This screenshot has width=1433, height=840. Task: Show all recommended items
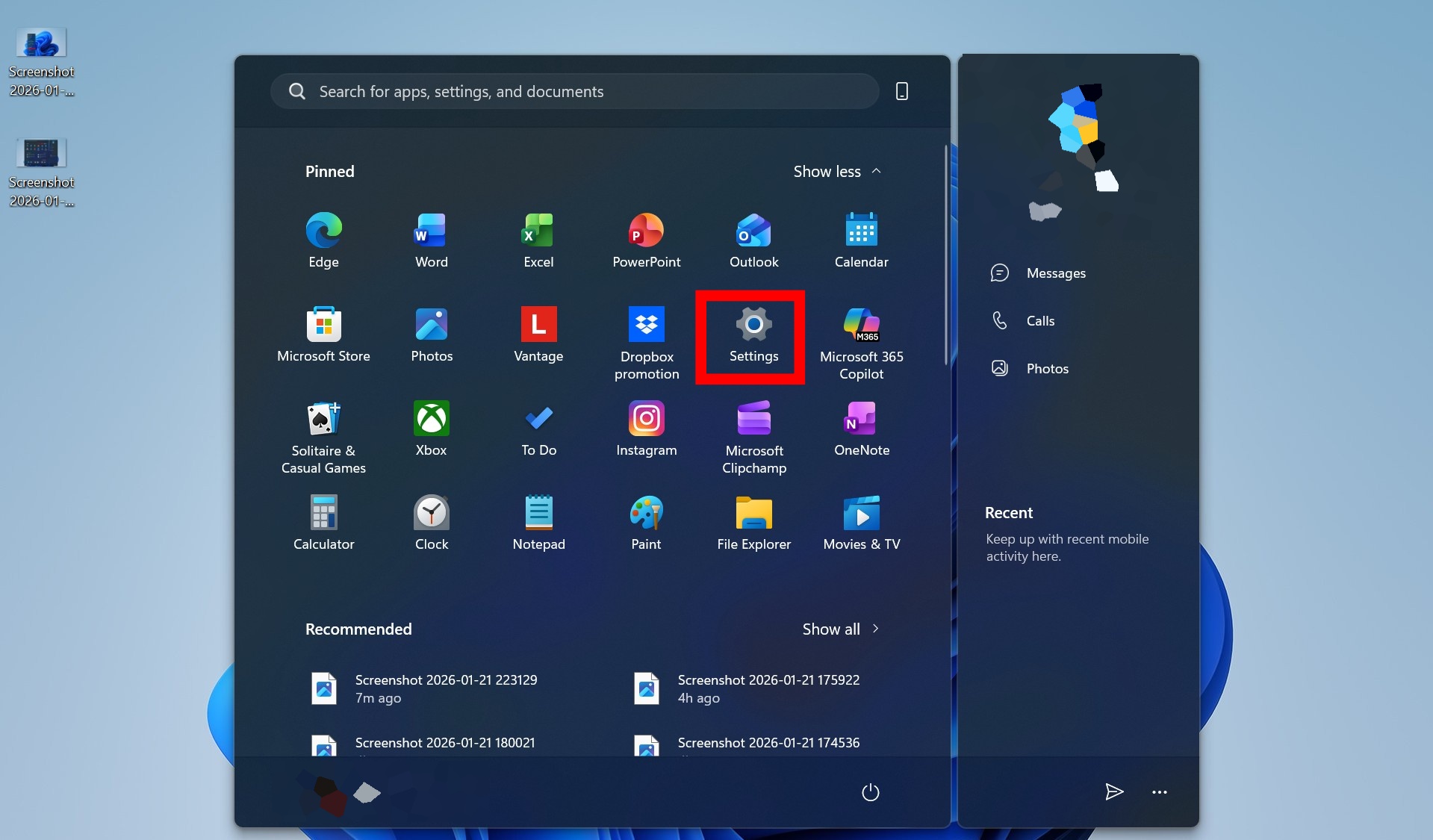click(x=841, y=629)
